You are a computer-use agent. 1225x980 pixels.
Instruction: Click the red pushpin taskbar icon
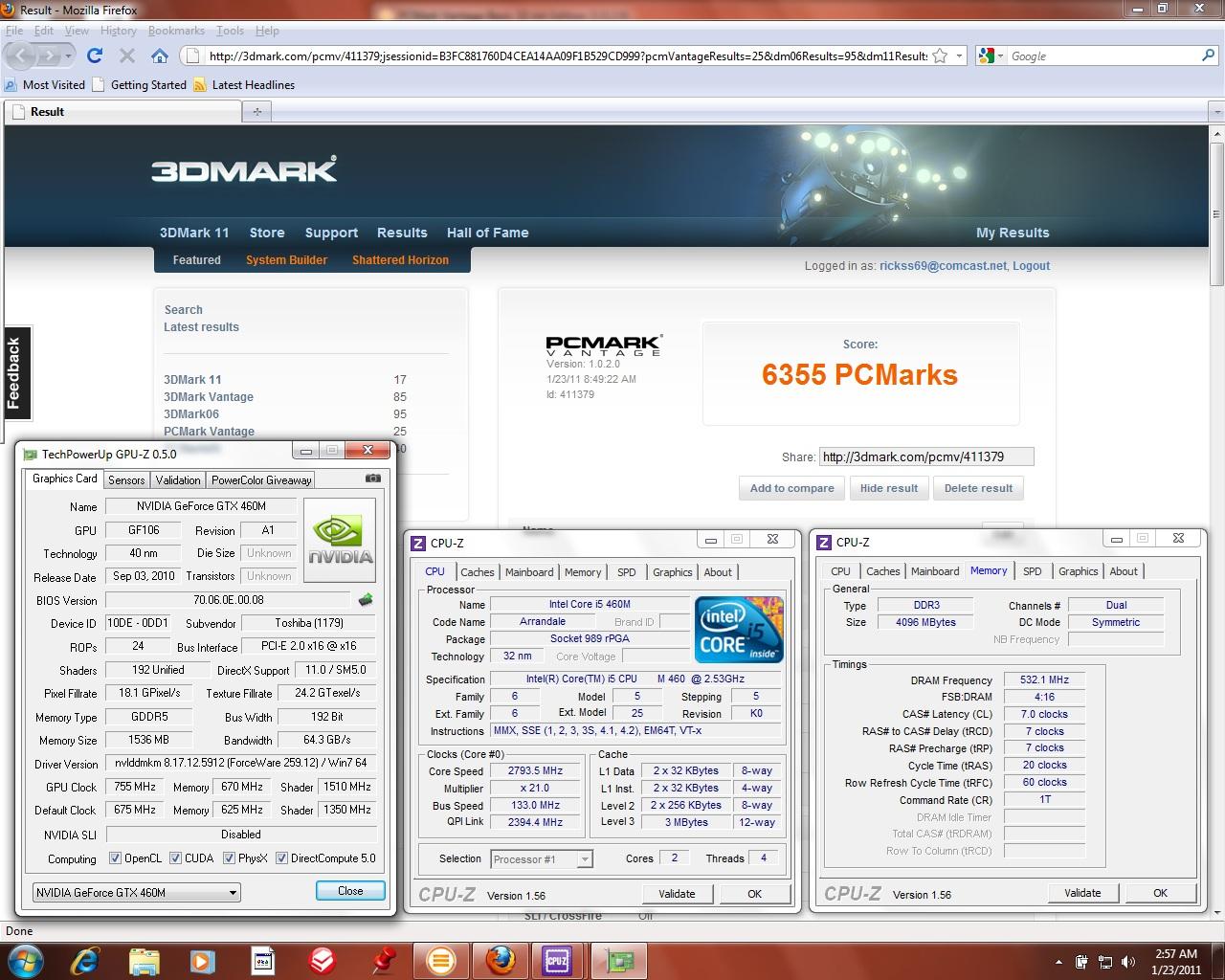coord(383,960)
